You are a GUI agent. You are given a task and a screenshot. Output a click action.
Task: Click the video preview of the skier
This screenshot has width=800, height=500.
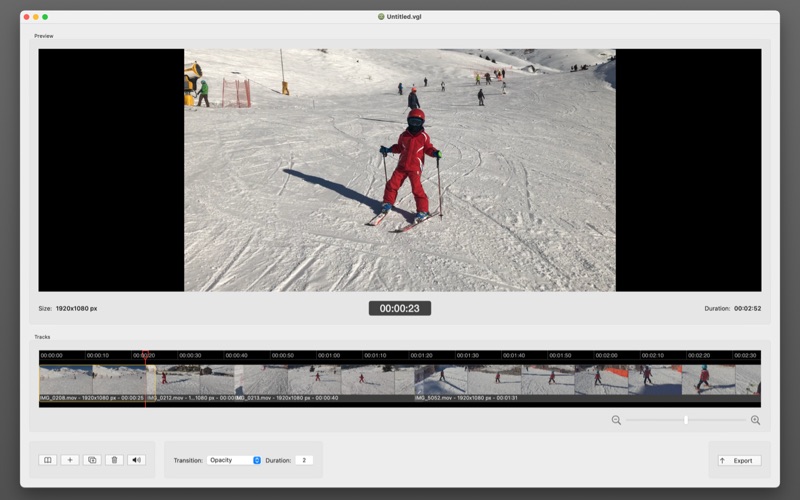(400, 170)
